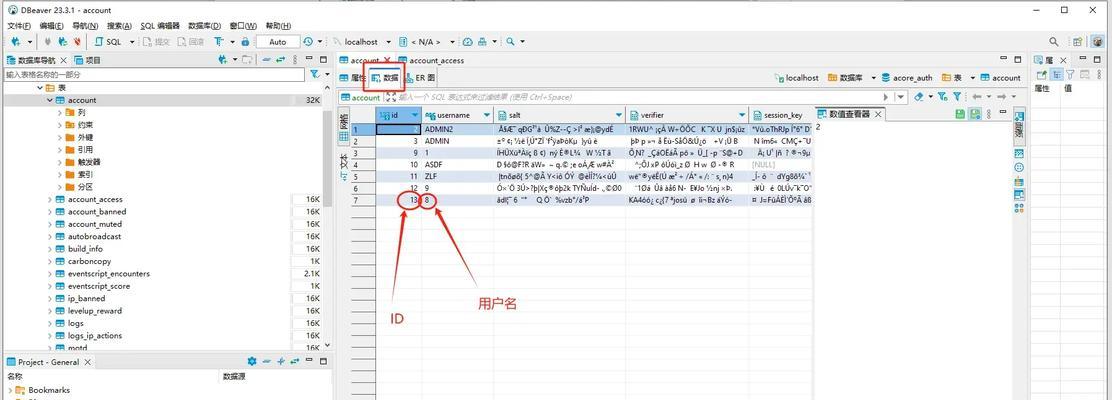Screen dimensions: 1112x400
Task: Click the localhost breadcrumb link
Action: pyautogui.click(x=797, y=78)
